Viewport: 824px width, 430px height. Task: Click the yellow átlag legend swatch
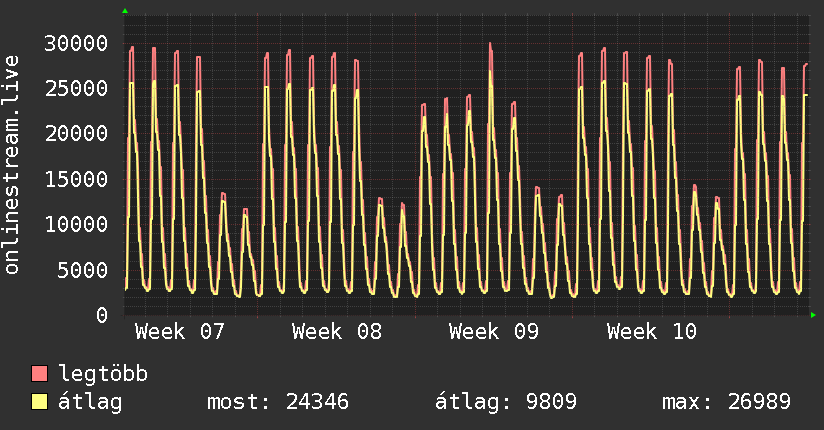39,402
